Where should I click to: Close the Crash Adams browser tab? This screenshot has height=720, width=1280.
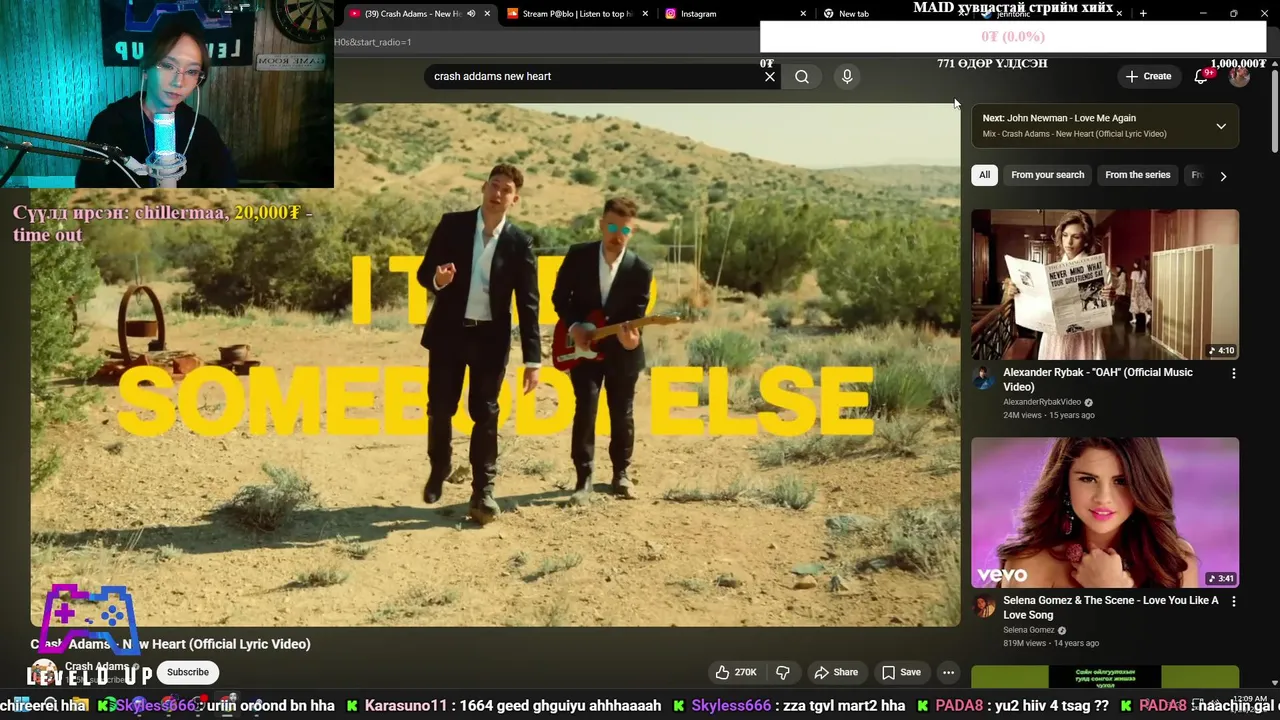487,14
